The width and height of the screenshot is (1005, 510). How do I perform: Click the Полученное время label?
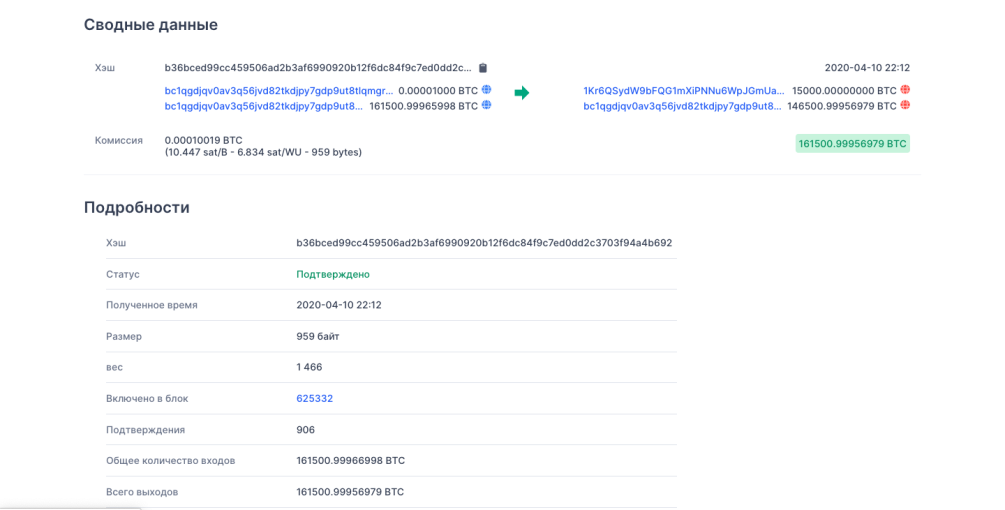coord(151,305)
